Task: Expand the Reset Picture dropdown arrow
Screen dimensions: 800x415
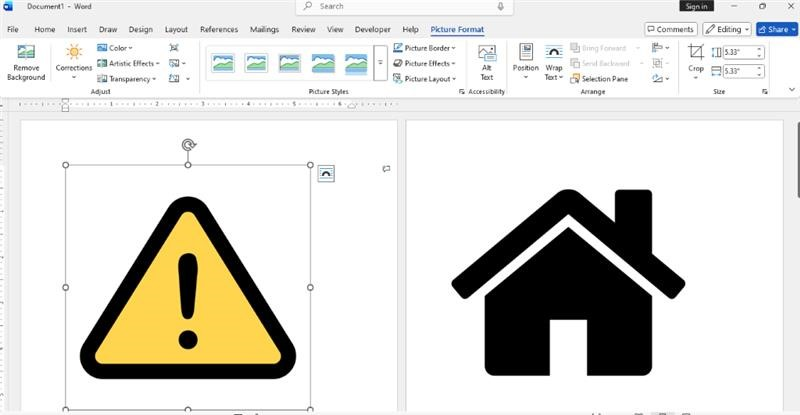Action: coord(188,79)
